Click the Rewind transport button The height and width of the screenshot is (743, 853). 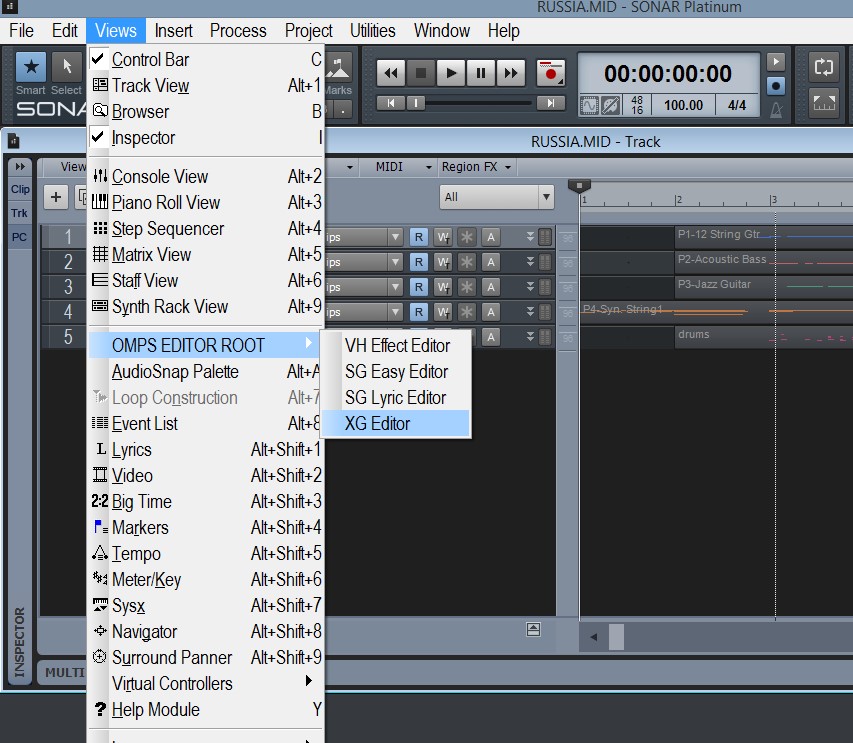(x=391, y=73)
